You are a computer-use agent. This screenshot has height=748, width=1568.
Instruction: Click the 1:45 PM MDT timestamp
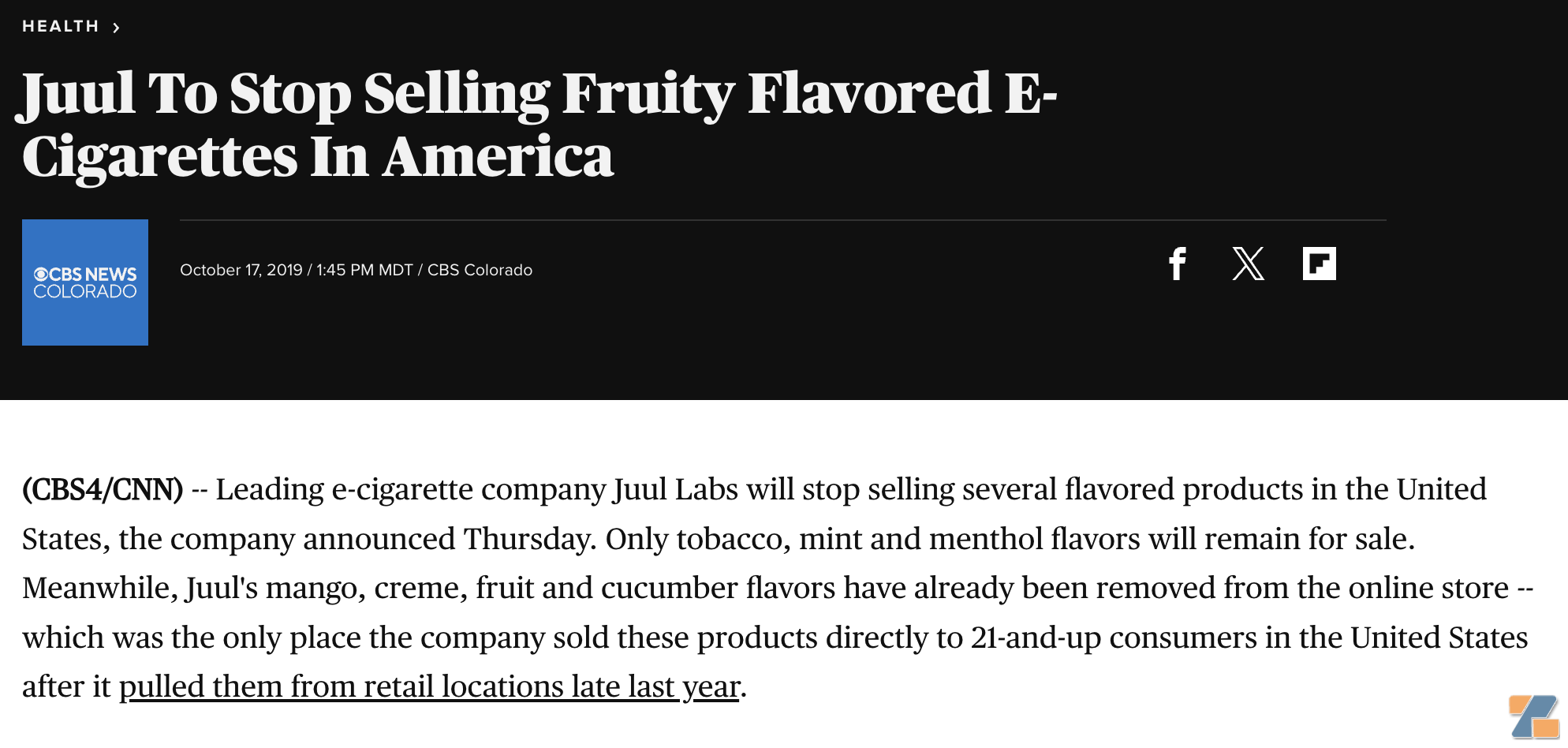pos(364,270)
